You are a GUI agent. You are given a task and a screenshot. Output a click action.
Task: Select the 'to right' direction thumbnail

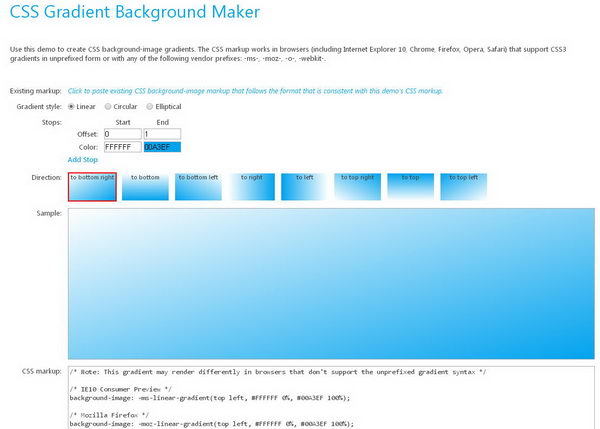(251, 187)
